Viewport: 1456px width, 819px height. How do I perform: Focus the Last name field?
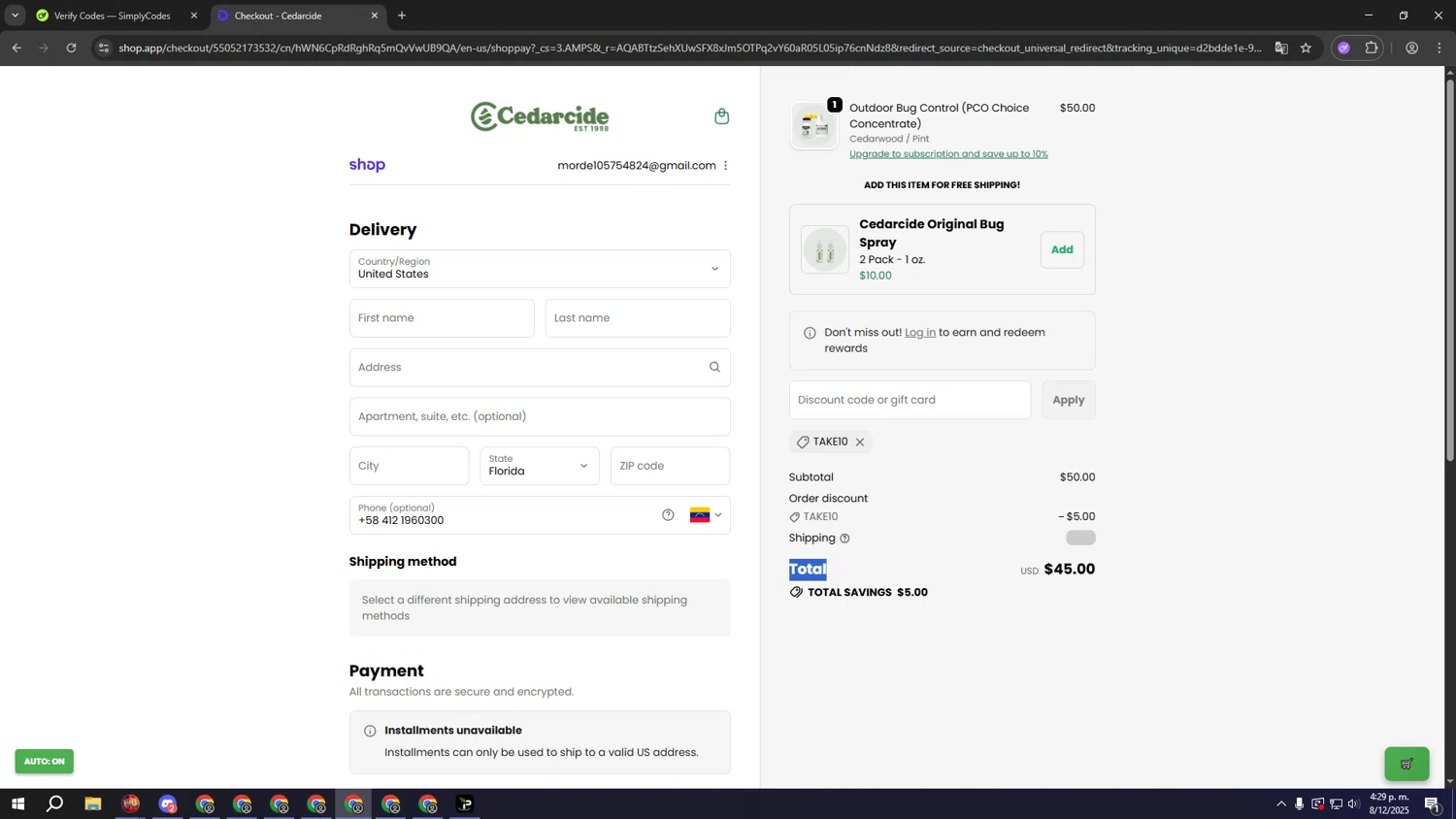coord(638,318)
